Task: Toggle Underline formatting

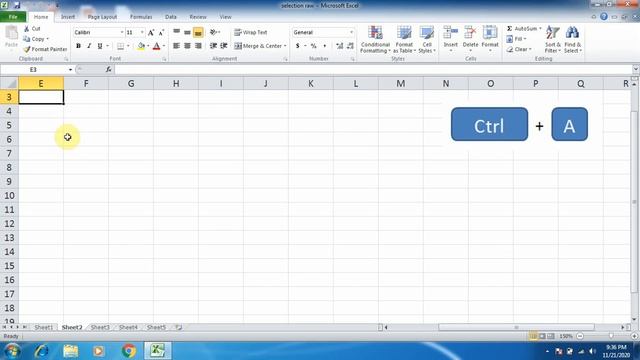Action: [x=100, y=46]
